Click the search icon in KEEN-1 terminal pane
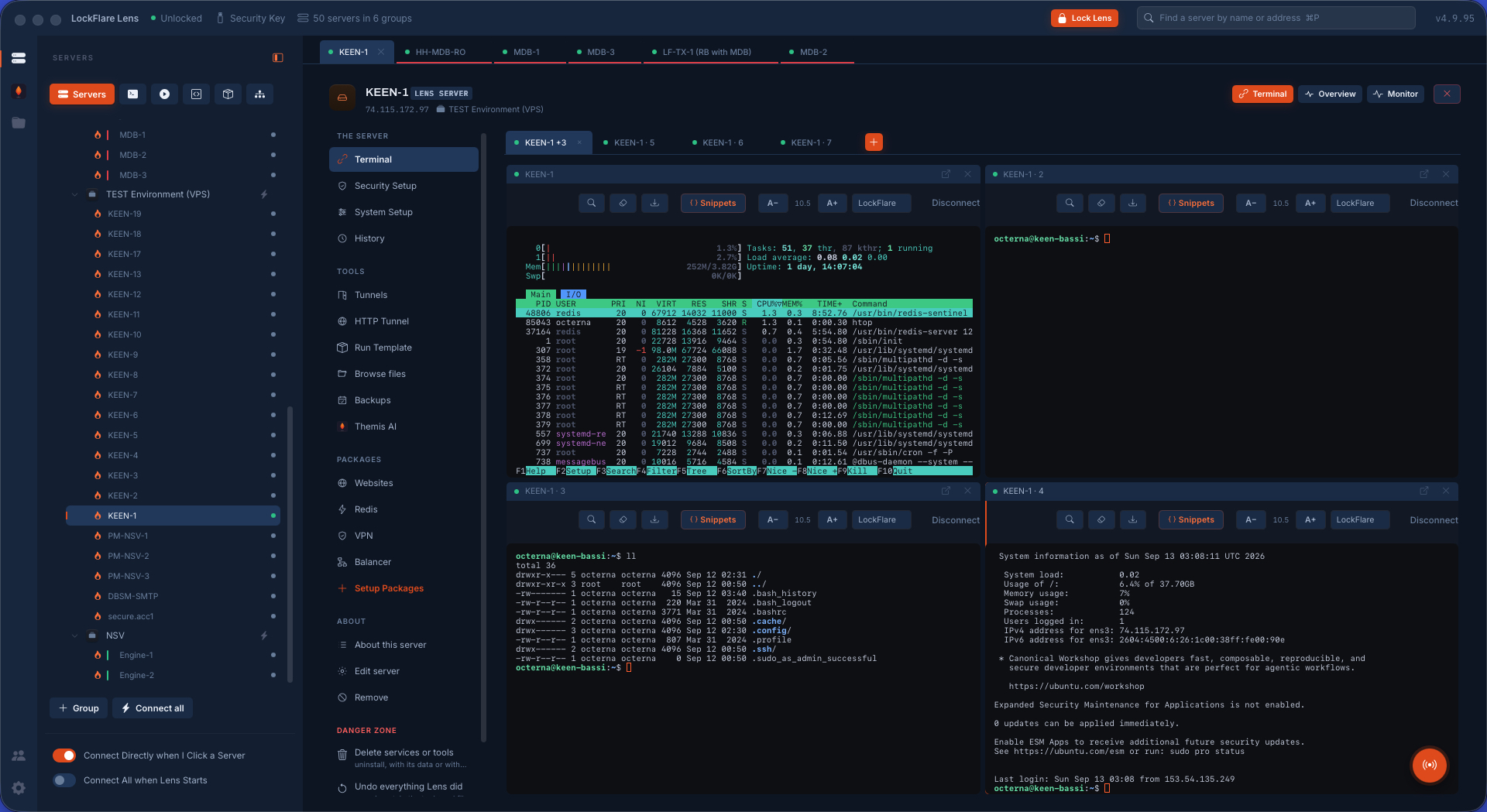 click(x=592, y=203)
